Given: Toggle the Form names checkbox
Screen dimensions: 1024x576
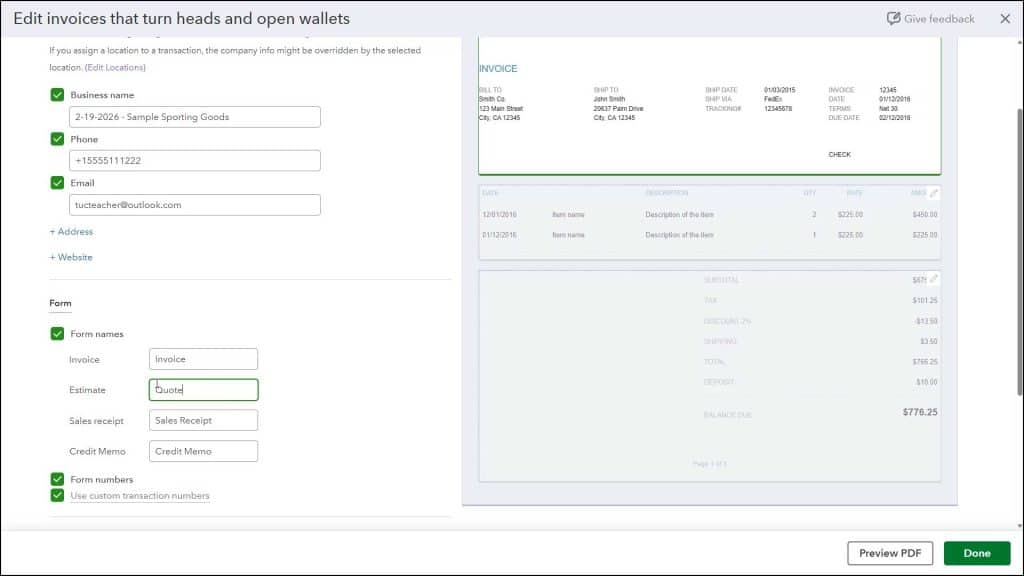Looking at the screenshot, I should pos(57,333).
